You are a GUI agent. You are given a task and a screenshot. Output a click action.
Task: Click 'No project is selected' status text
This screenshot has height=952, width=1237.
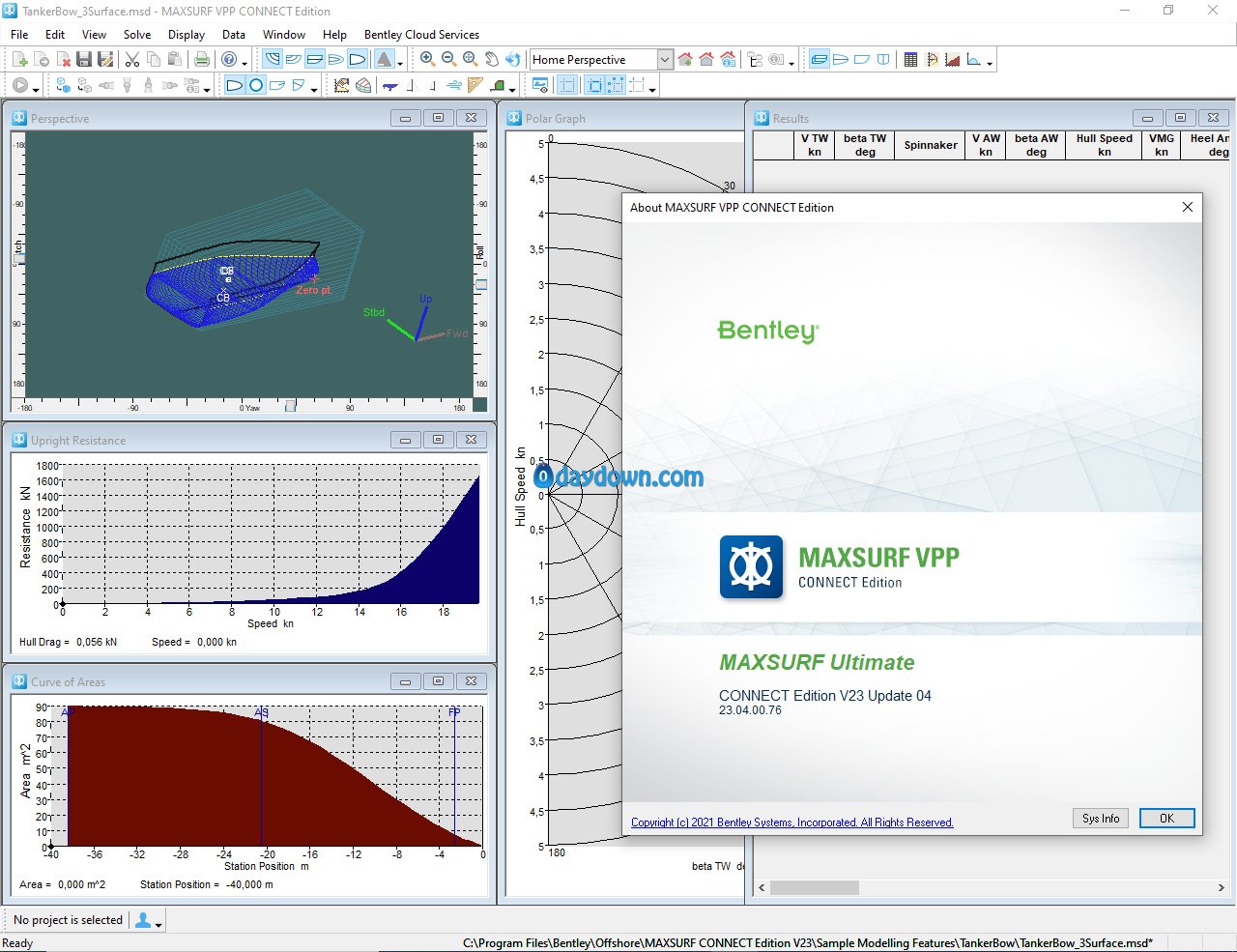tap(69, 920)
